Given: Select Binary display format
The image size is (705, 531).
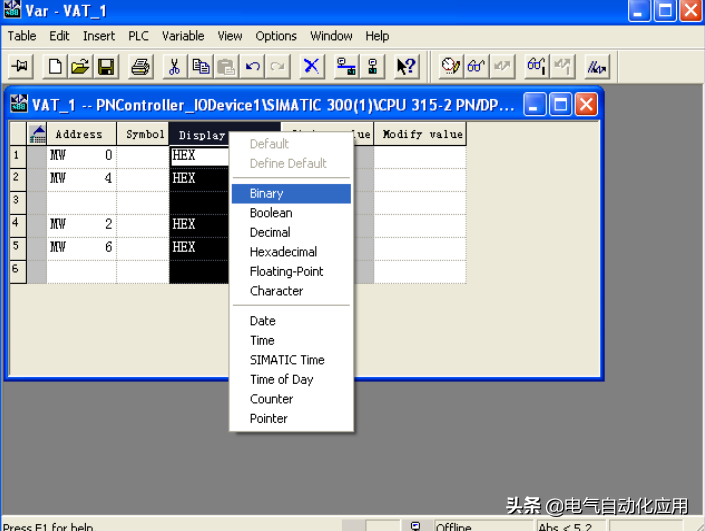Looking at the screenshot, I should click(267, 193).
